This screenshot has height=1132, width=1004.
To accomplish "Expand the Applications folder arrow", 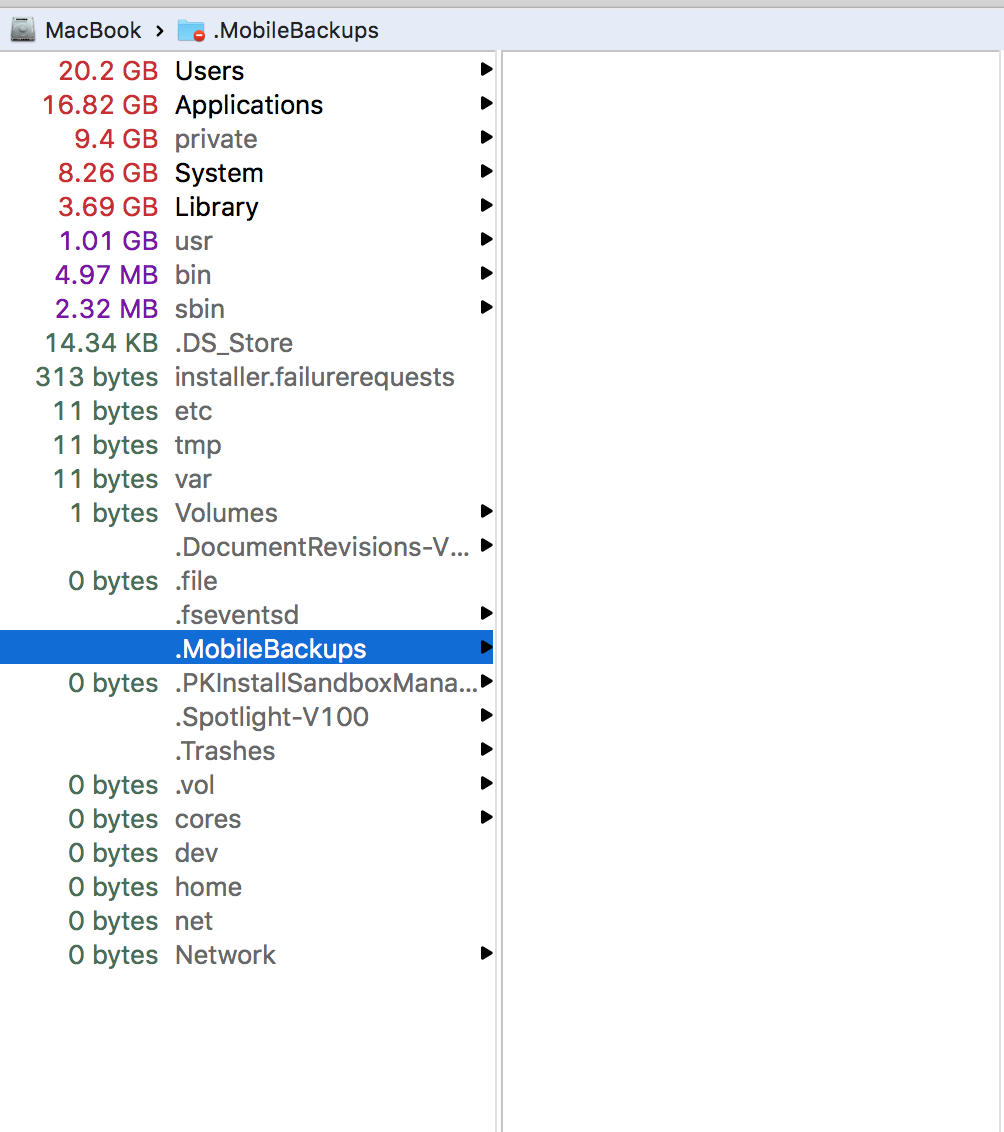I will coord(486,103).
